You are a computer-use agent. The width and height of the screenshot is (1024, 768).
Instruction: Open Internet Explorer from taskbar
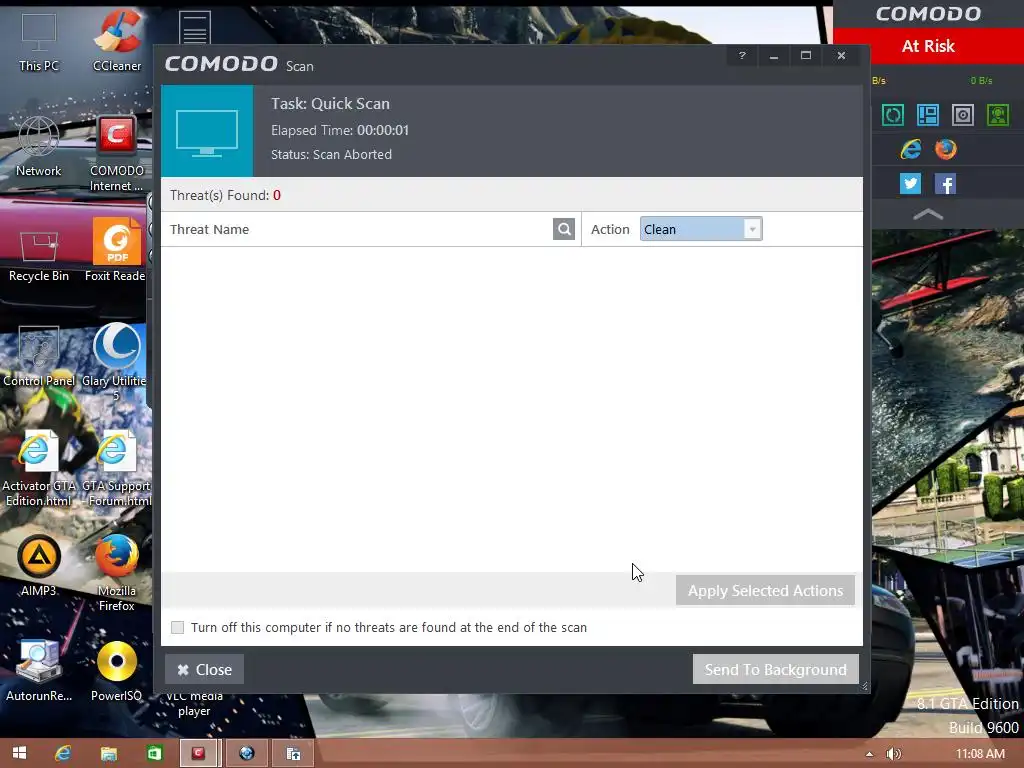(x=63, y=754)
